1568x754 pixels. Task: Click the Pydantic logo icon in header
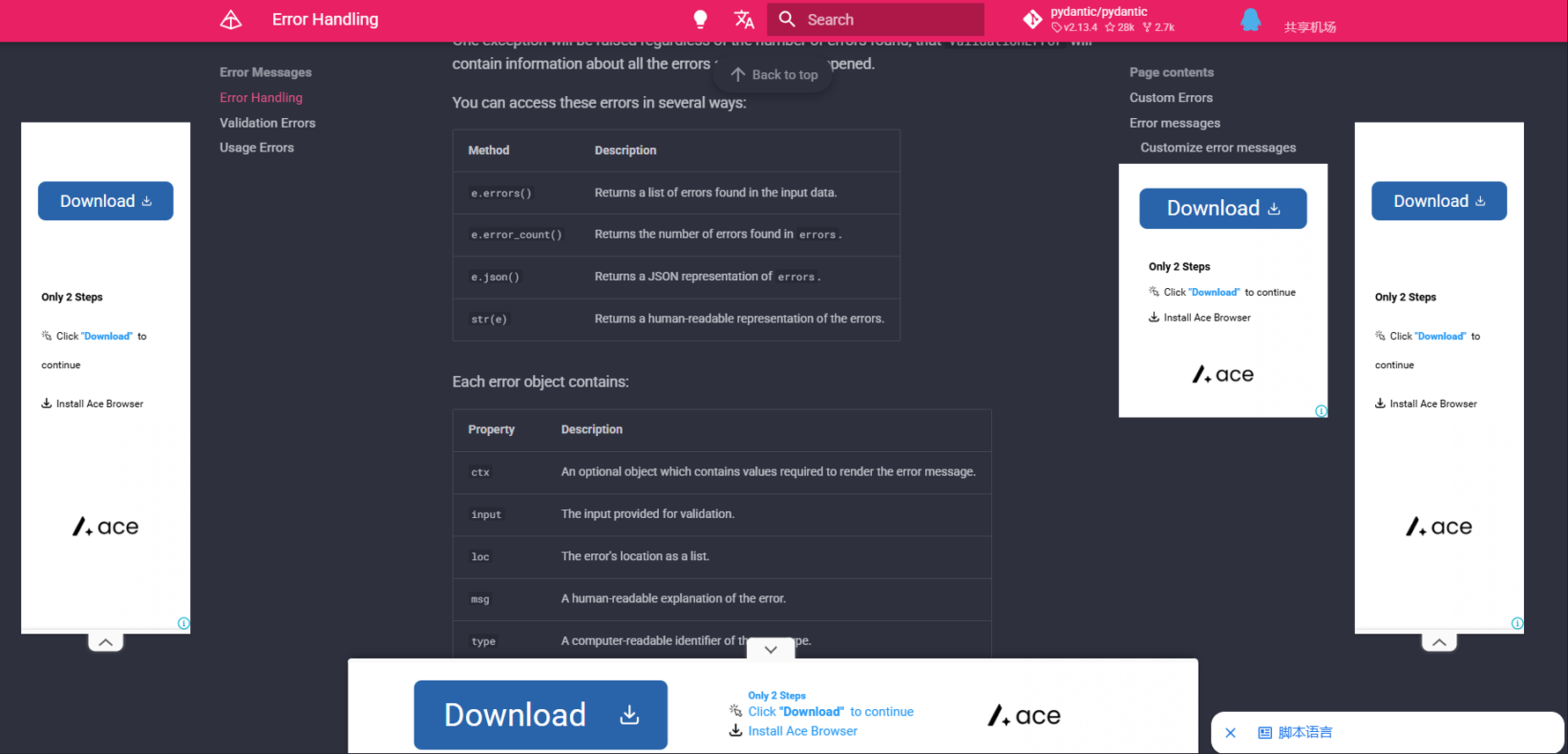point(231,19)
